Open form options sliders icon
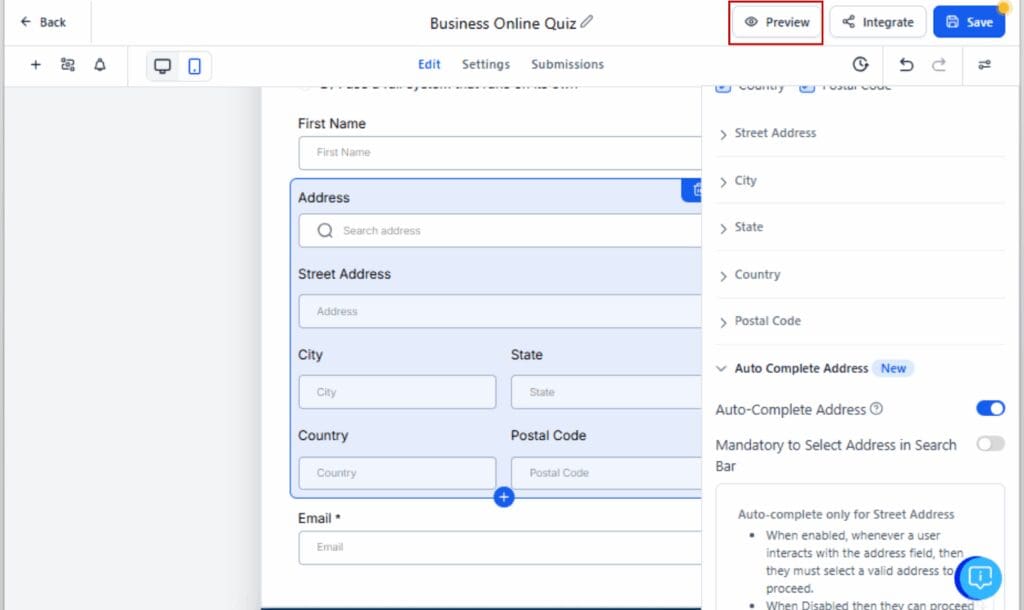Screen dimensions: 1024x610 click(984, 63)
